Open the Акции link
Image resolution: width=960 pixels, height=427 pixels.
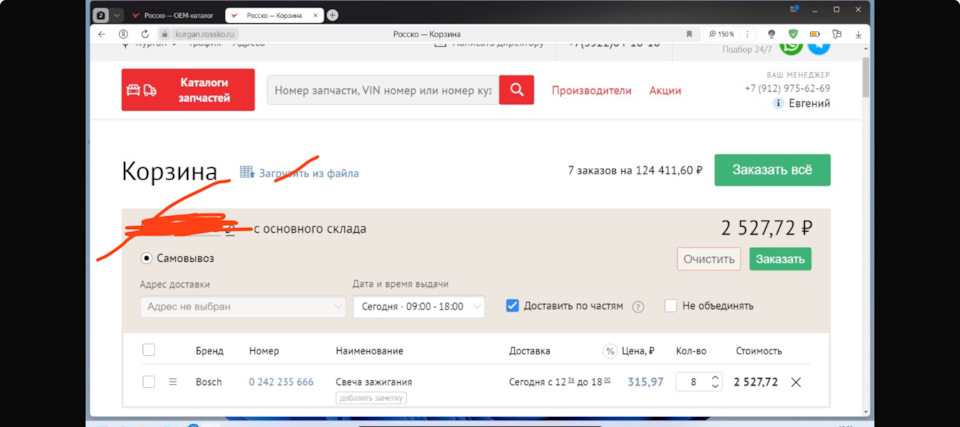pos(666,91)
